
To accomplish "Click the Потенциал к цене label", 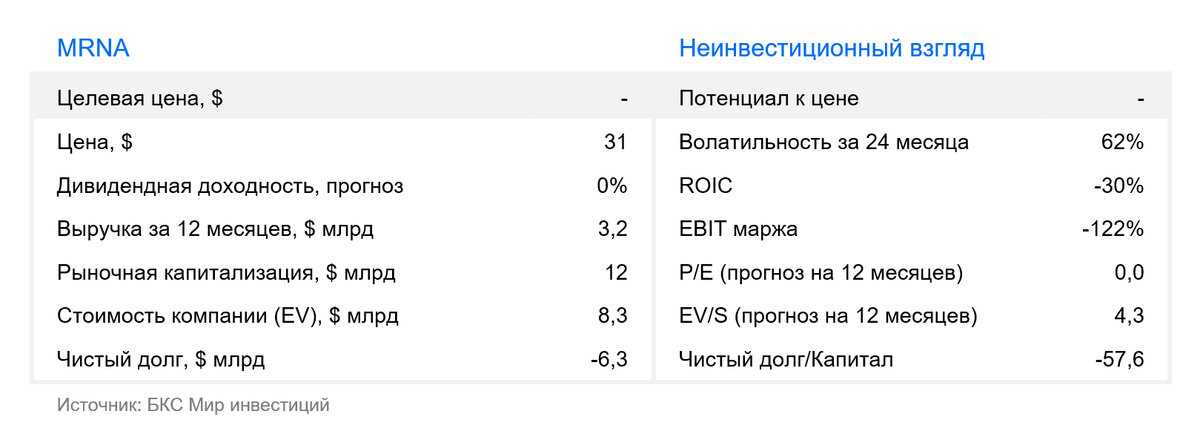I will (x=768, y=99).
